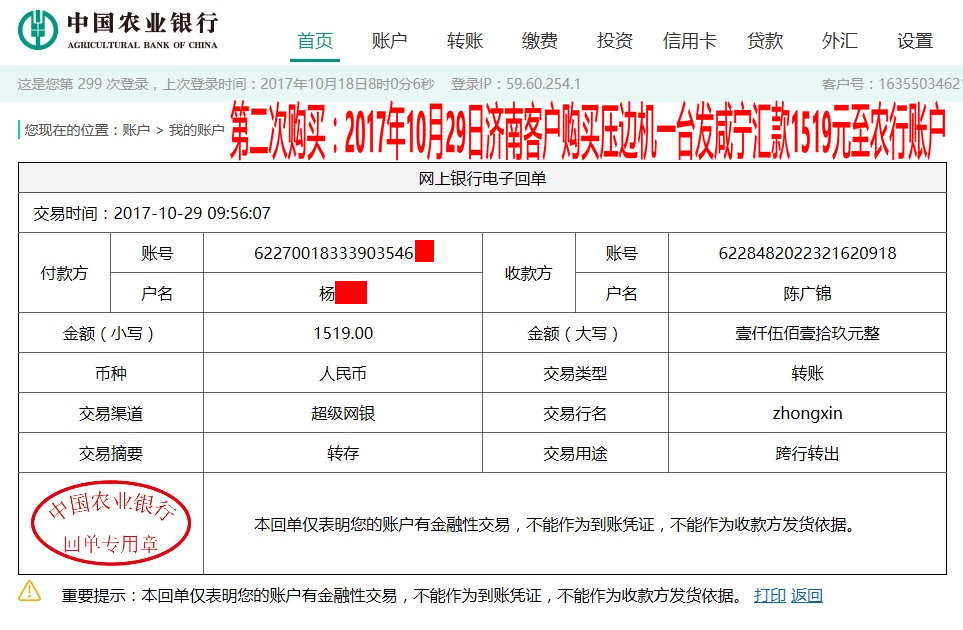Open the 设置 (Settings) menu
The width and height of the screenshot is (963, 630).
click(x=913, y=41)
